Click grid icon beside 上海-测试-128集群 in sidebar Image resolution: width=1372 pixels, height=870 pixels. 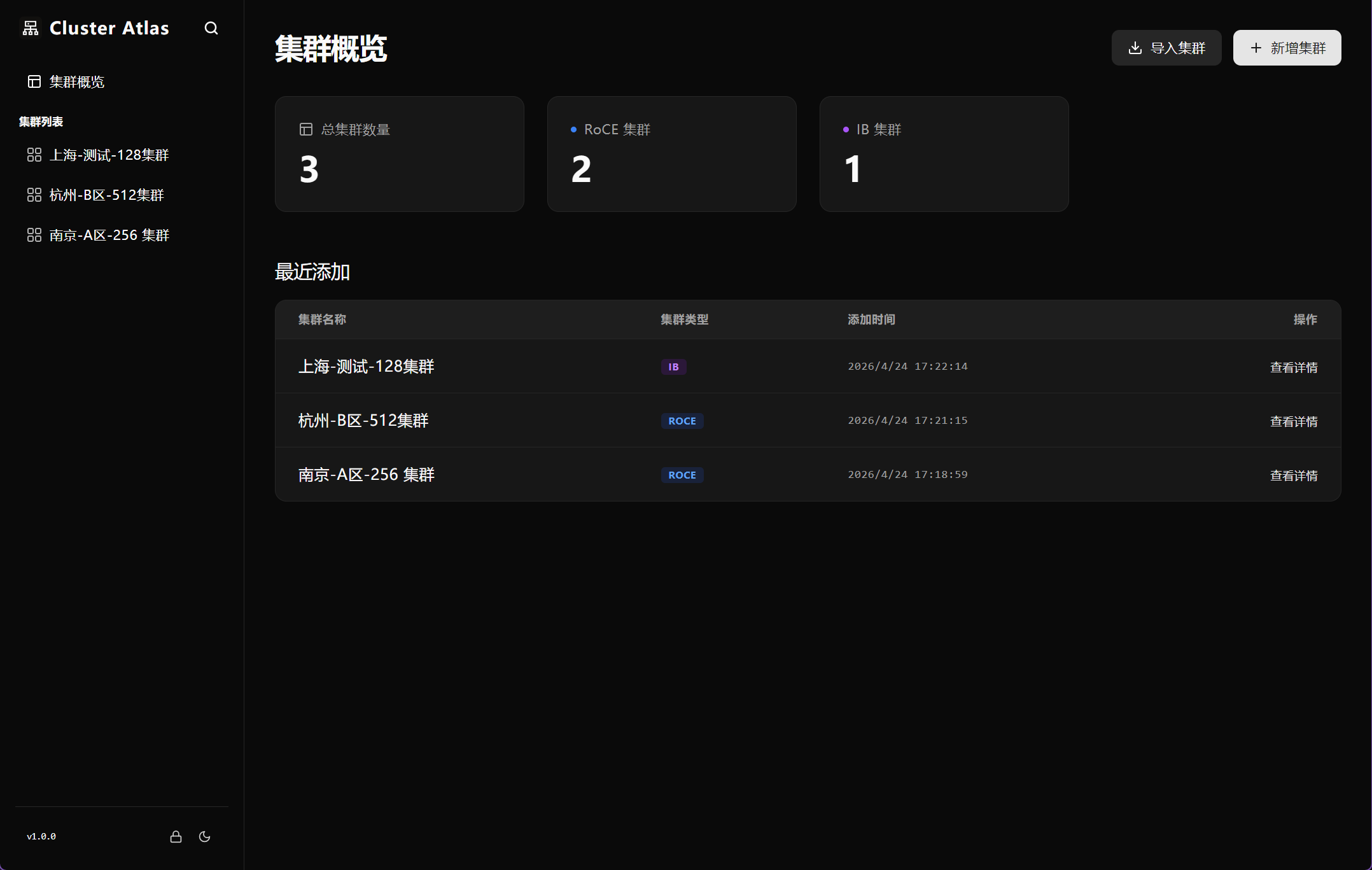[34, 155]
